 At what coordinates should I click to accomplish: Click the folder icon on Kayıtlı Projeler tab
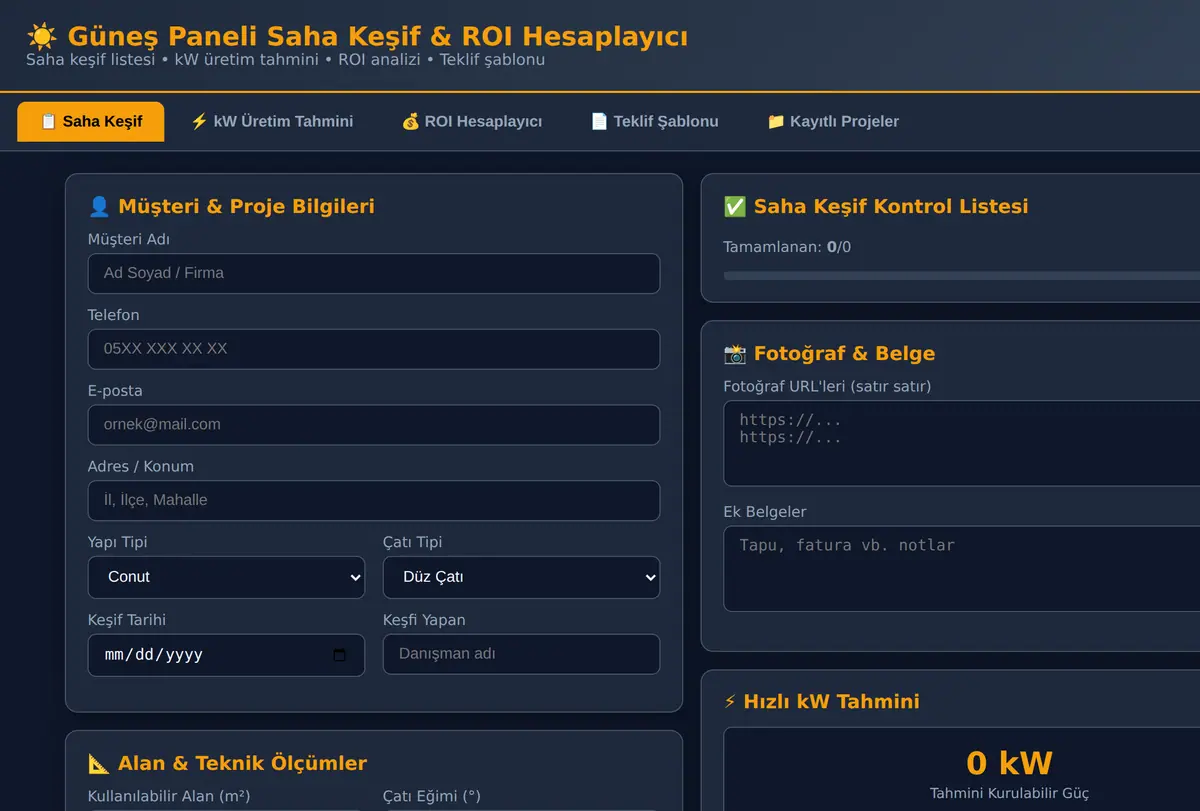click(776, 121)
